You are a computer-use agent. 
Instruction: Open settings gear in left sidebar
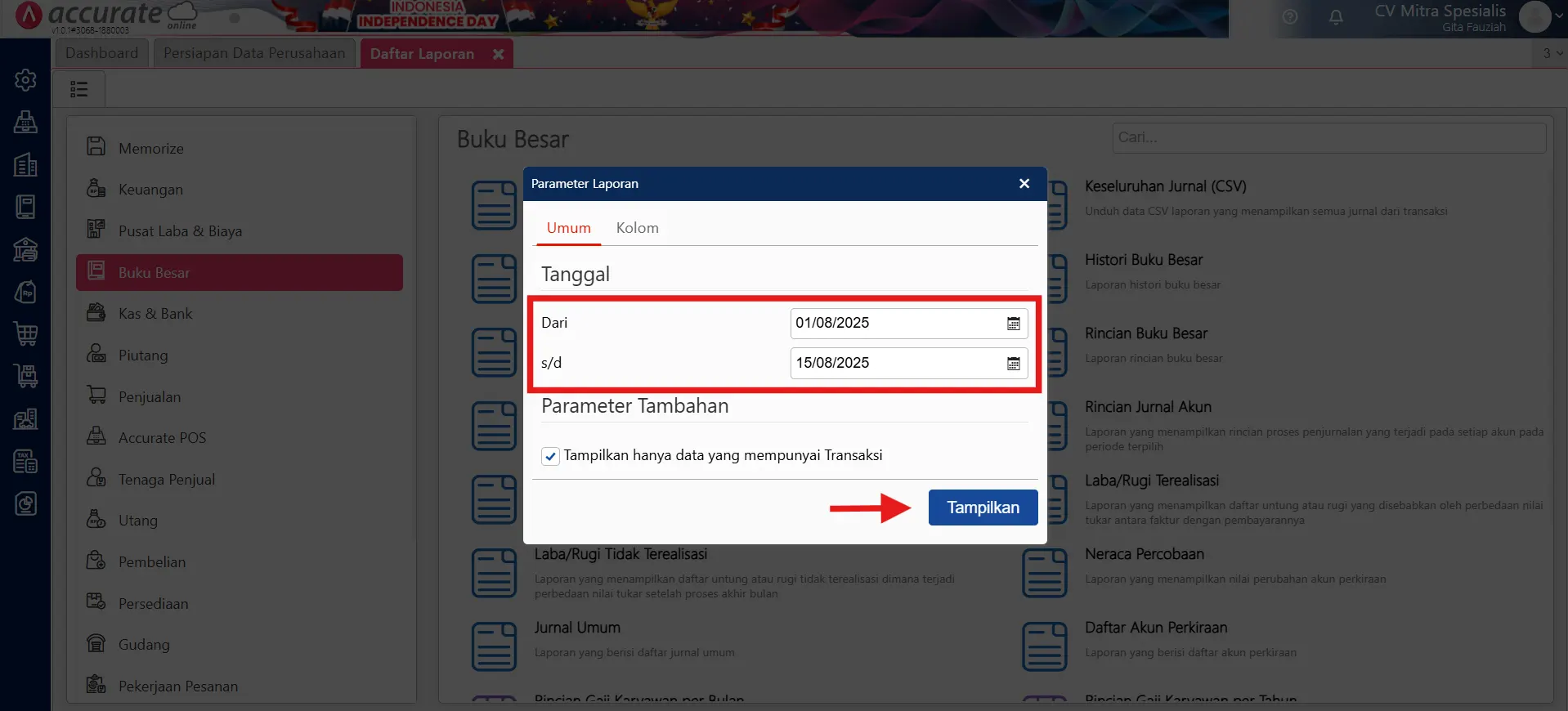tap(25, 80)
